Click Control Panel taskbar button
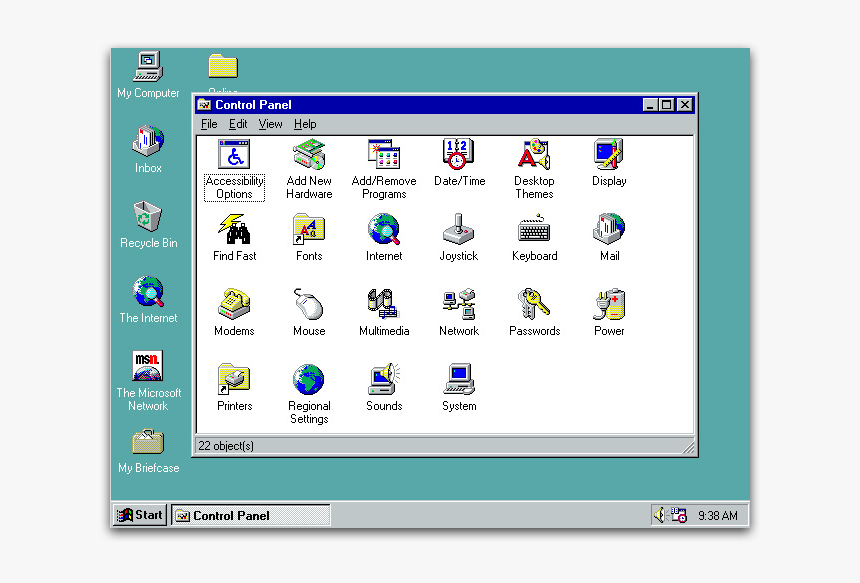The height and width of the screenshot is (583, 860). point(250,516)
